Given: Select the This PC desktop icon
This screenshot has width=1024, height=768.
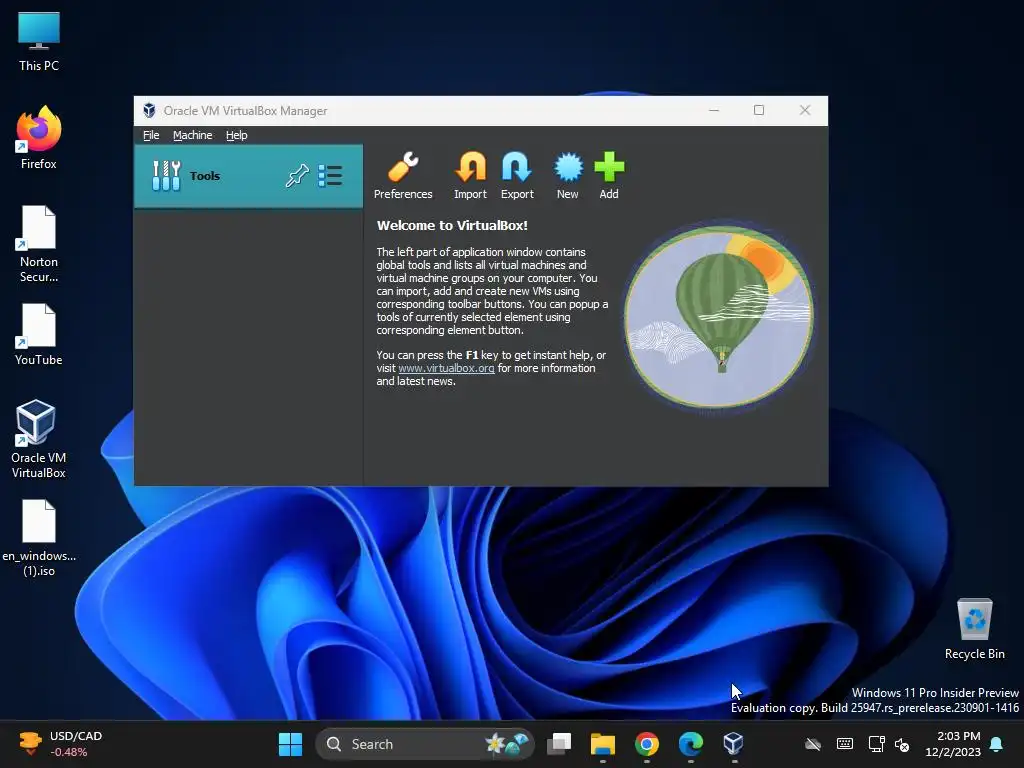Looking at the screenshot, I should click(x=39, y=41).
